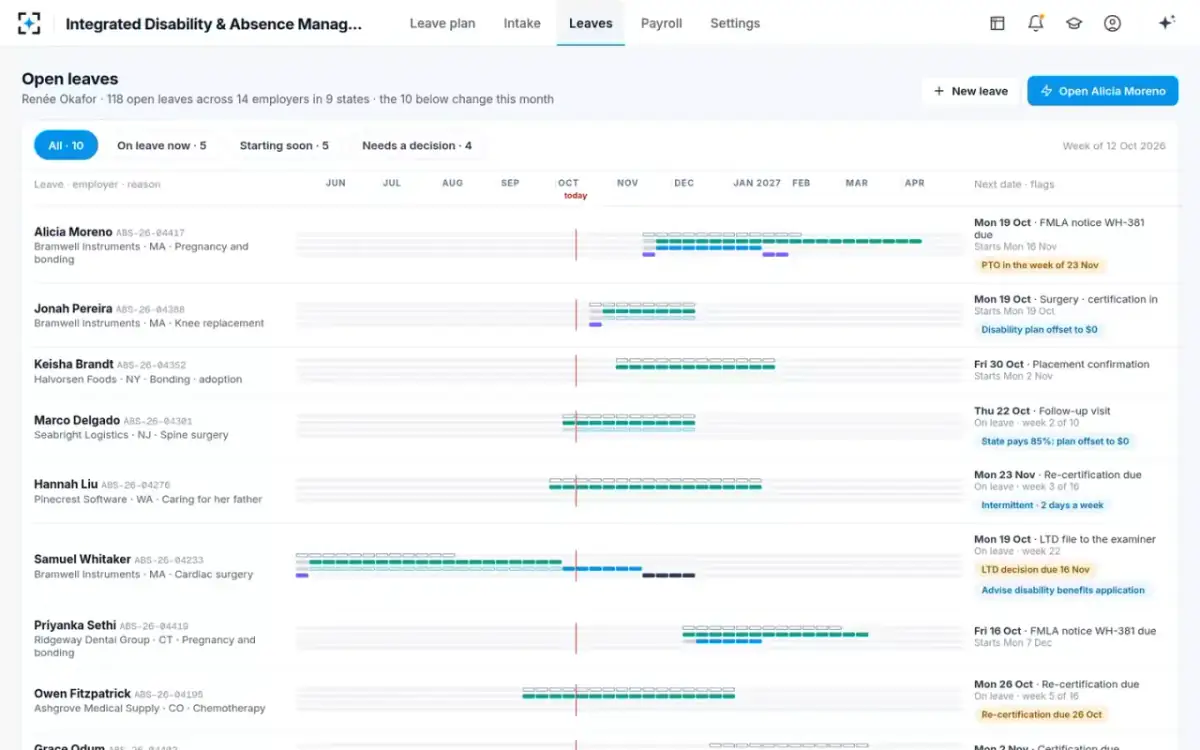The image size is (1200, 750).
Task: Click the "Re-certification due 26 Oct" flag
Action: [1041, 715]
